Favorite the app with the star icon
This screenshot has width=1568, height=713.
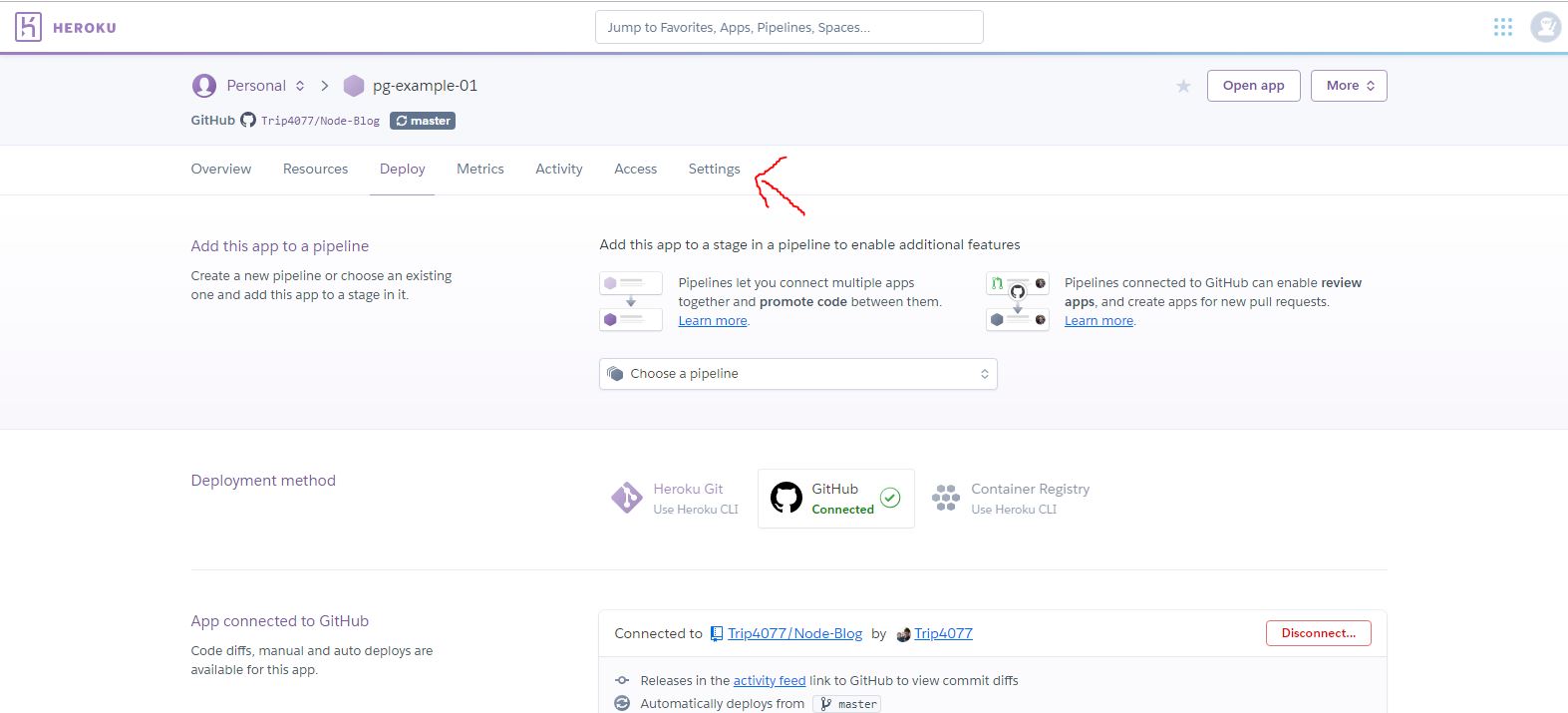pyautogui.click(x=1183, y=87)
